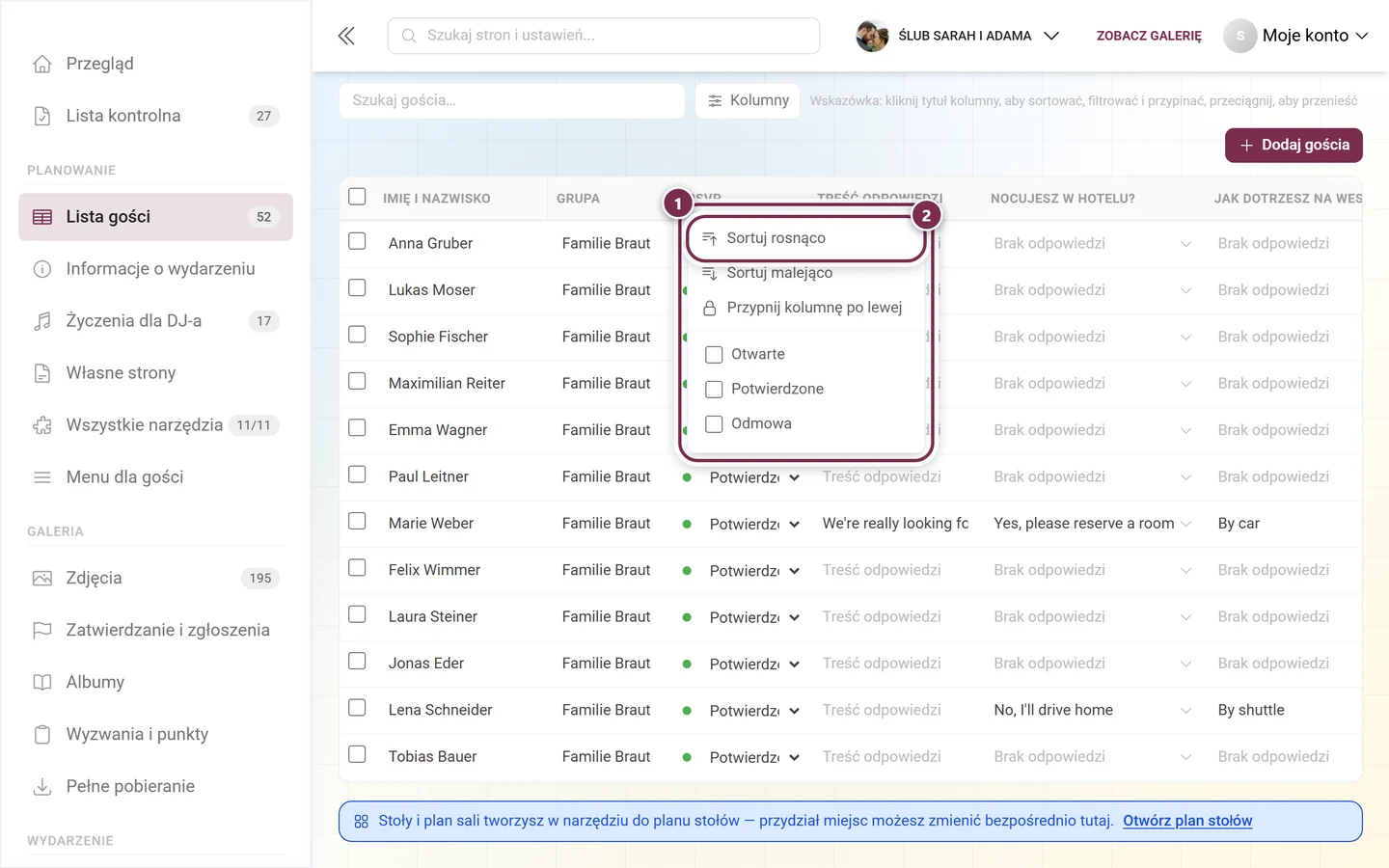Open Albumy book icon
1389x868 pixels.
(42, 683)
